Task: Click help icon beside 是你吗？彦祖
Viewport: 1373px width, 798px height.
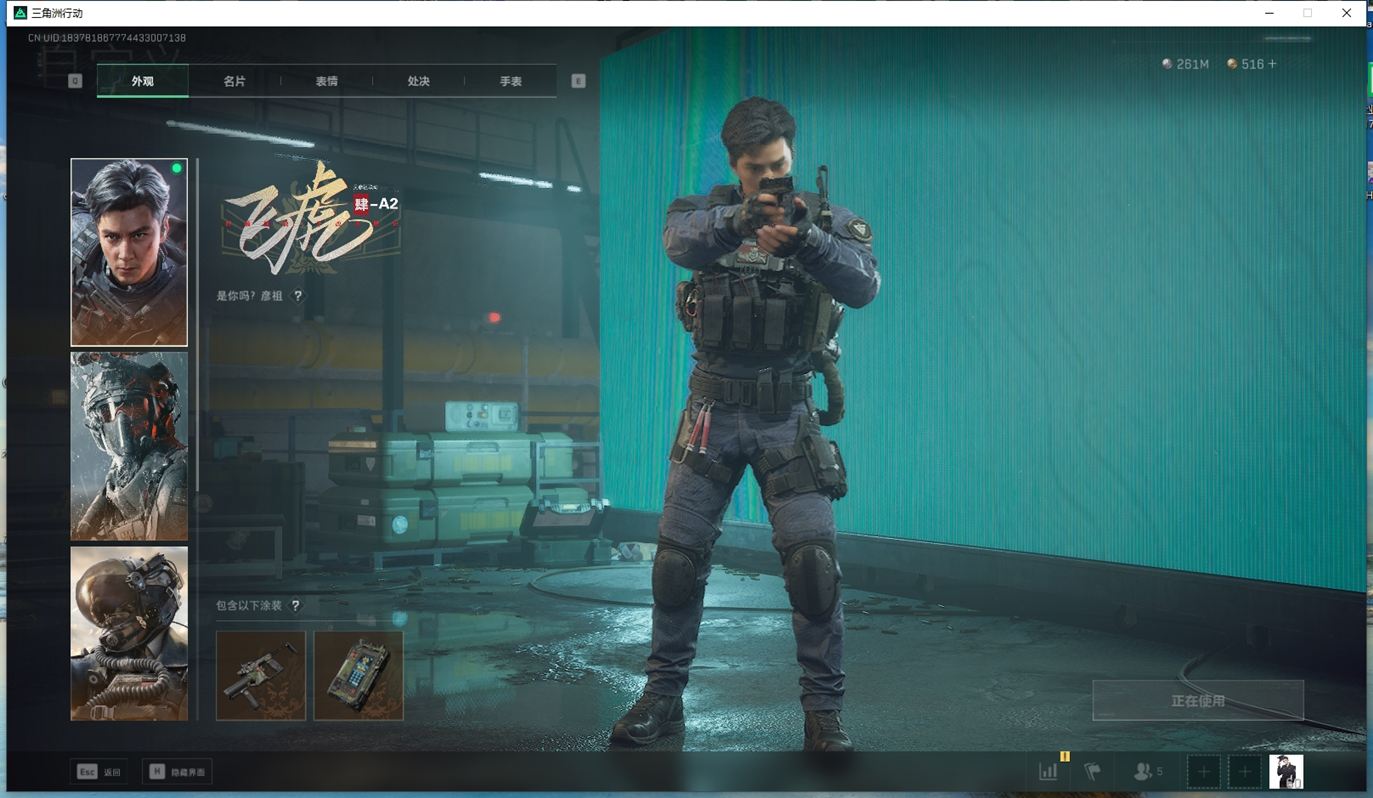Action: coord(298,296)
